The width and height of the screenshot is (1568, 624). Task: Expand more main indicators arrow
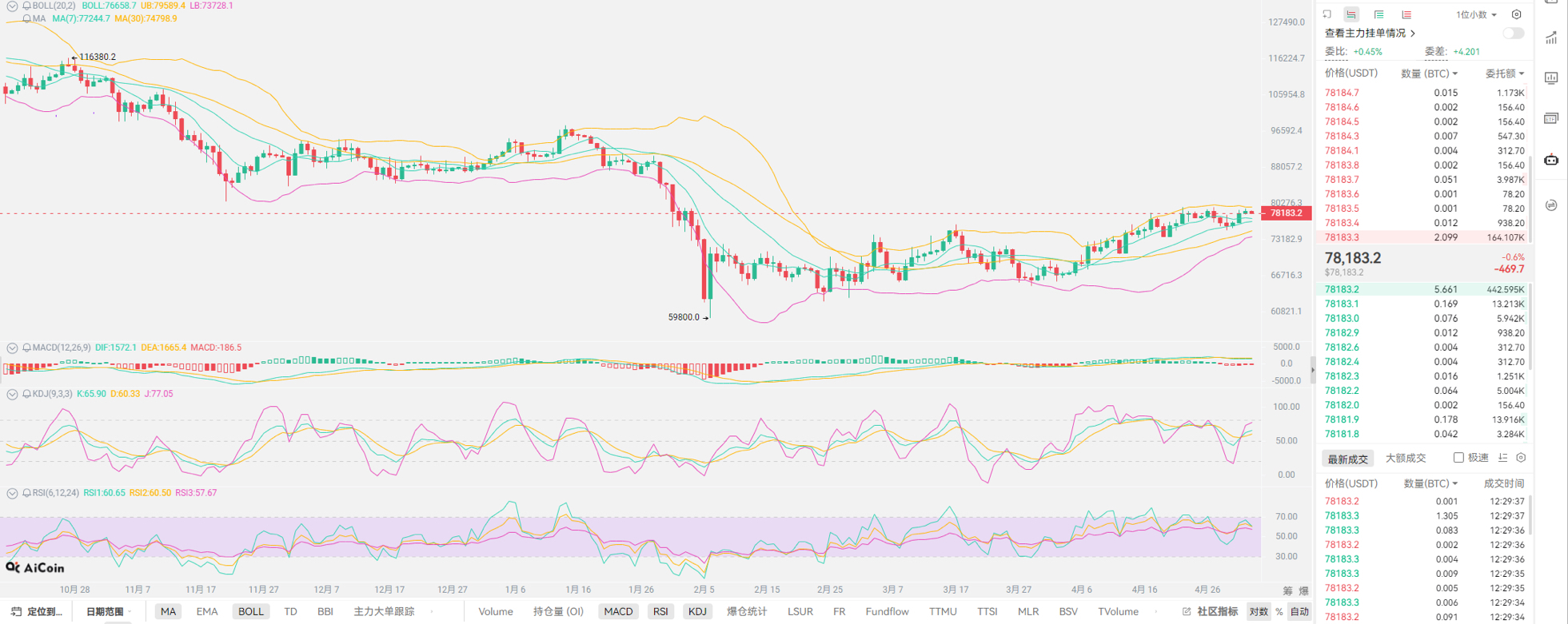[433, 612]
